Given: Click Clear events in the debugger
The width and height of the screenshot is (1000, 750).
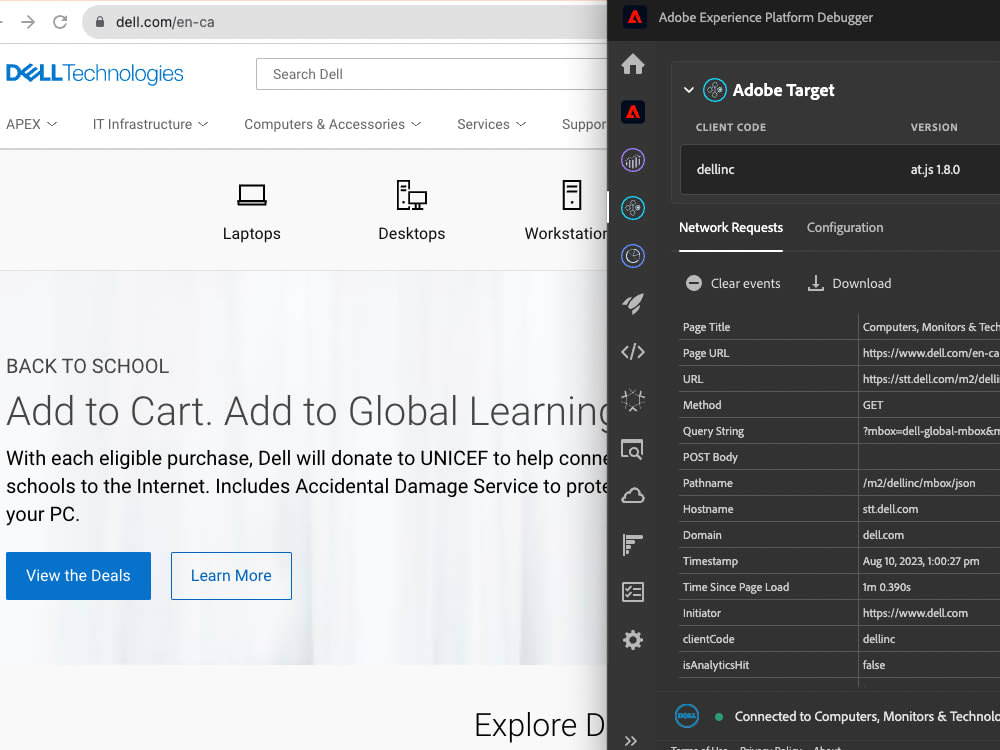Looking at the screenshot, I should click(733, 283).
